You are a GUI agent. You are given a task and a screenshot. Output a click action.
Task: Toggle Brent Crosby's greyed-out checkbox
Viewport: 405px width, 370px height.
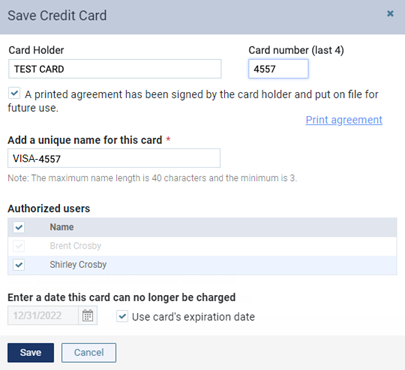tap(19, 246)
